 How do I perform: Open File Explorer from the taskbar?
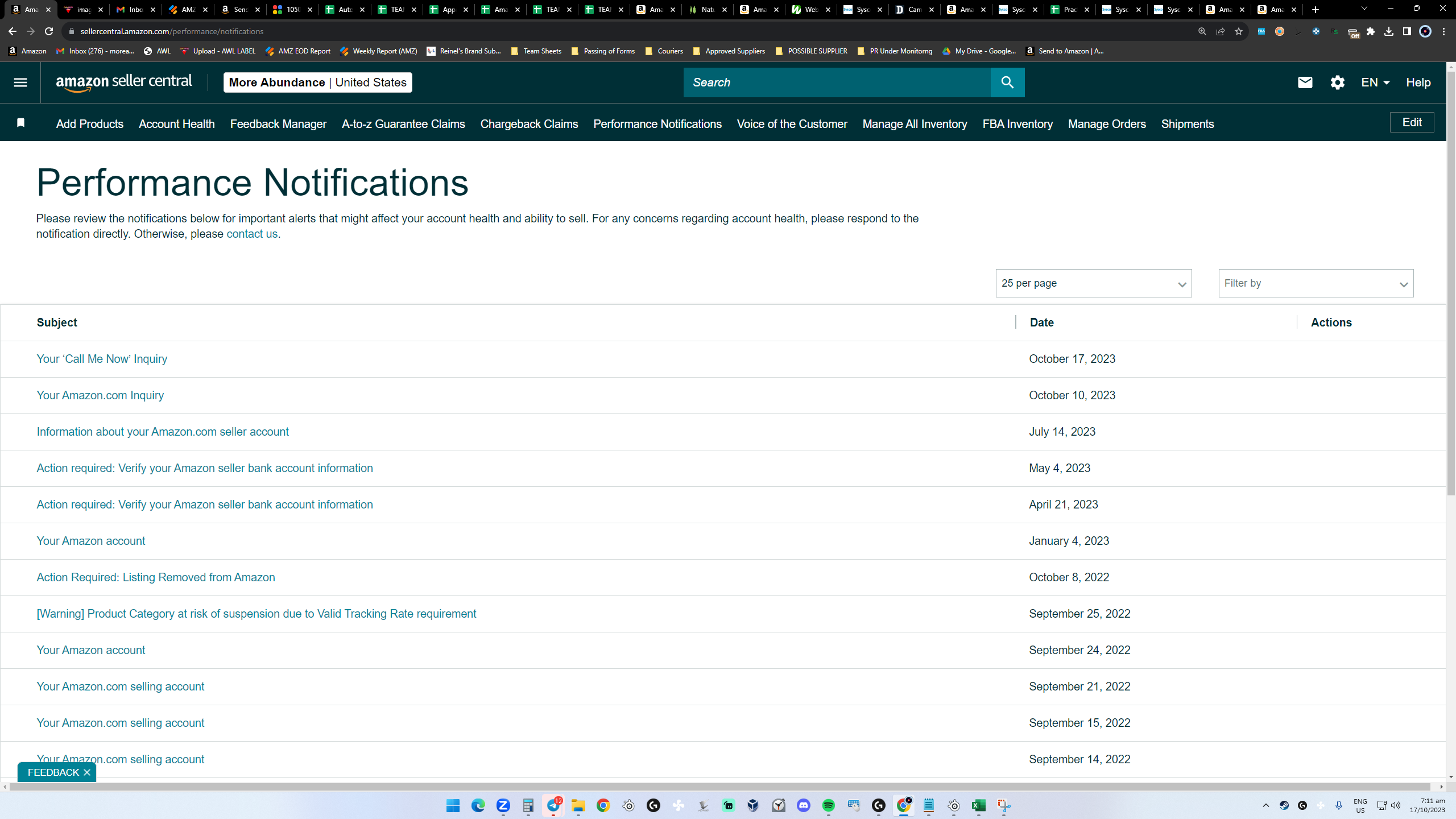(578, 805)
